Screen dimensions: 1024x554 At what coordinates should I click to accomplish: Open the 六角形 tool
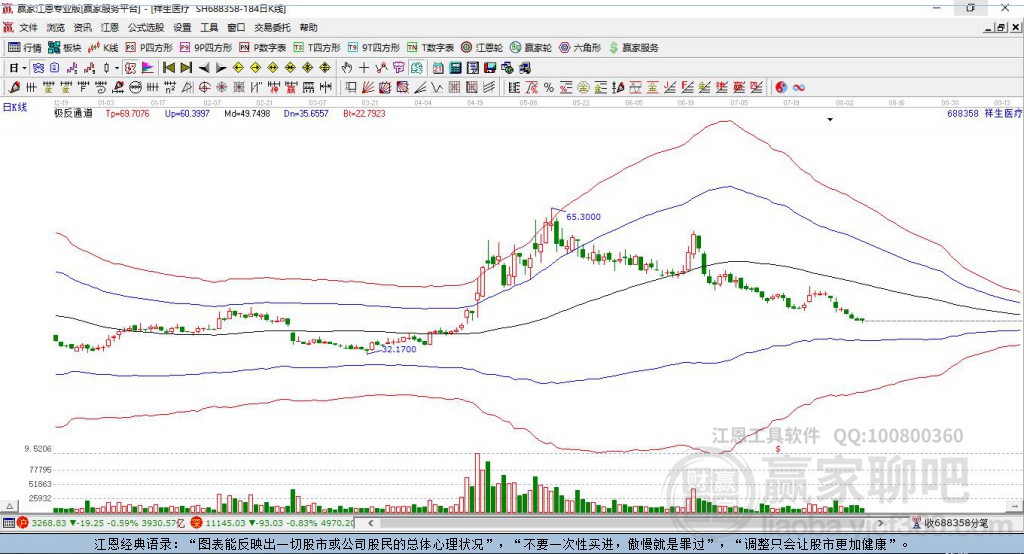[x=580, y=48]
